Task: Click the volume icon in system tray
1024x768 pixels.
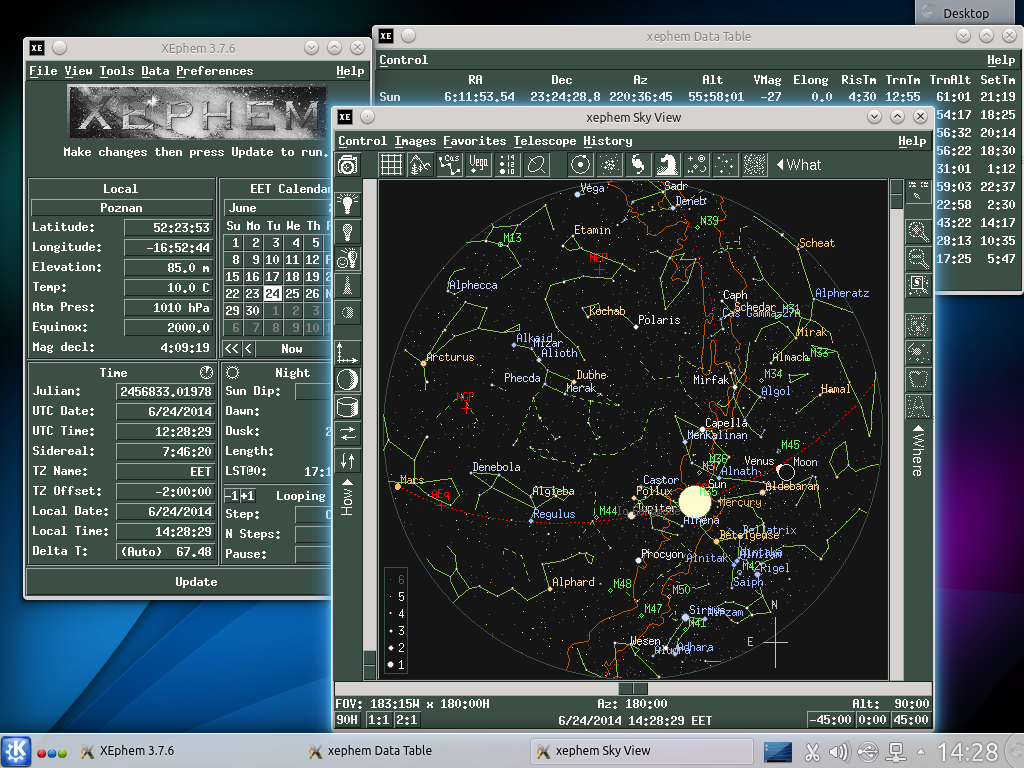Action: pos(839,752)
